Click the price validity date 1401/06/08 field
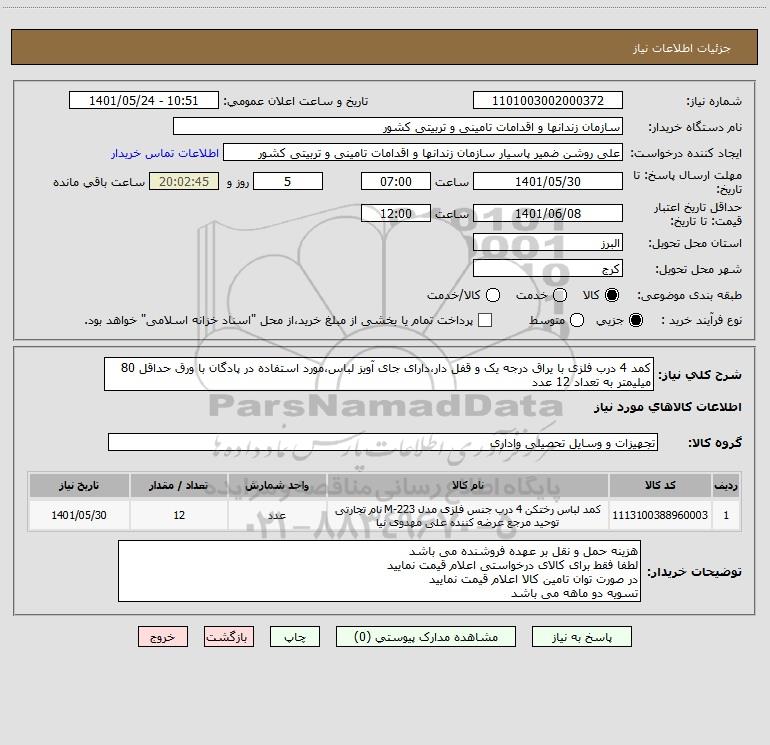This screenshot has height=745, width=770. point(548,213)
